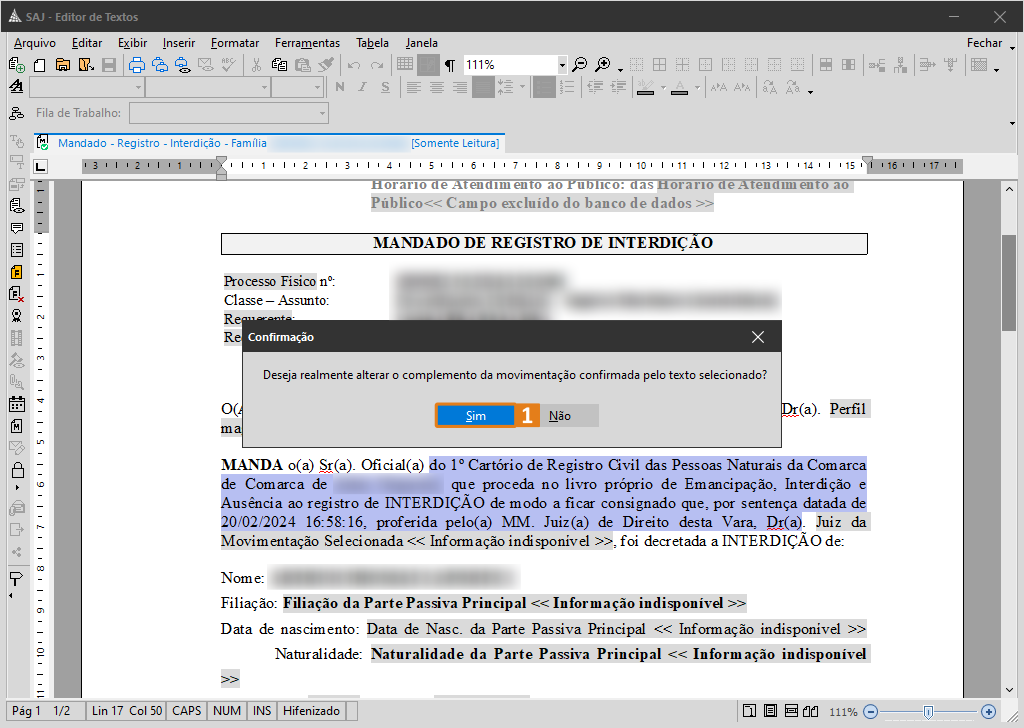Click the blue print icon
Image resolution: width=1024 pixels, height=728 pixels.
click(x=136, y=65)
